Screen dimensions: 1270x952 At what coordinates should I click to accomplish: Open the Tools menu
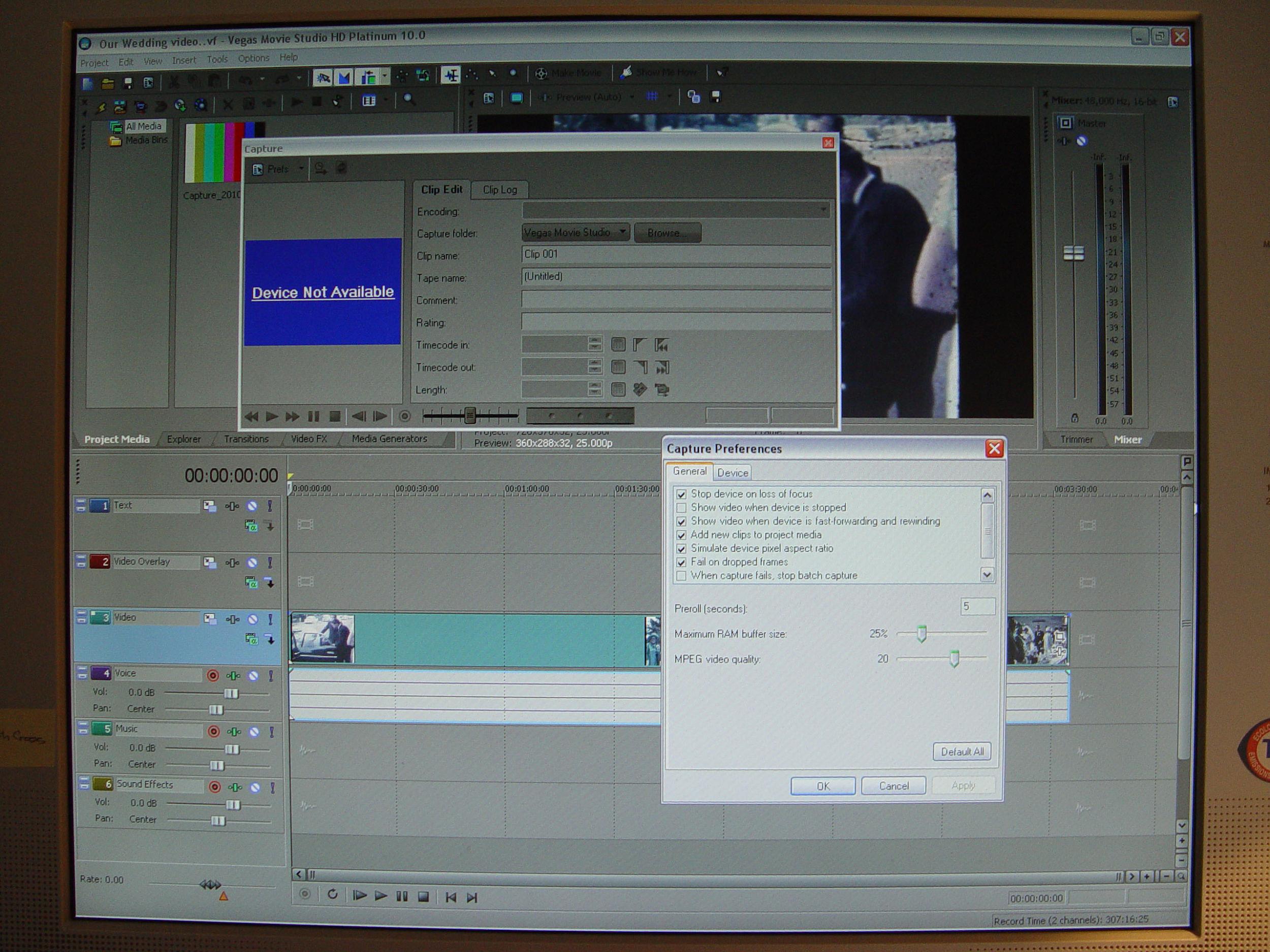[x=217, y=59]
